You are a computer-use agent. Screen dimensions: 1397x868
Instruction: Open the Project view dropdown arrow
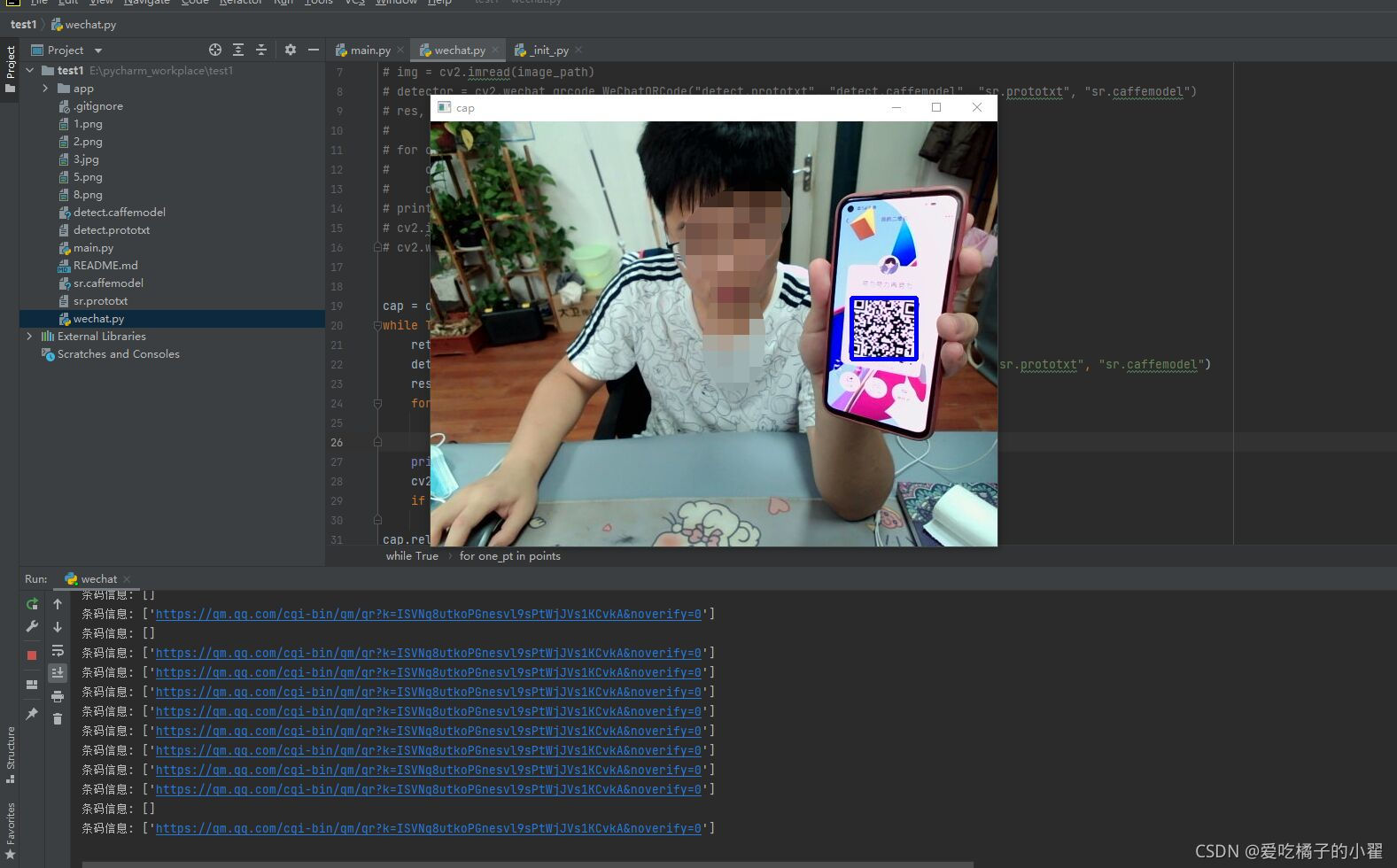point(98,50)
